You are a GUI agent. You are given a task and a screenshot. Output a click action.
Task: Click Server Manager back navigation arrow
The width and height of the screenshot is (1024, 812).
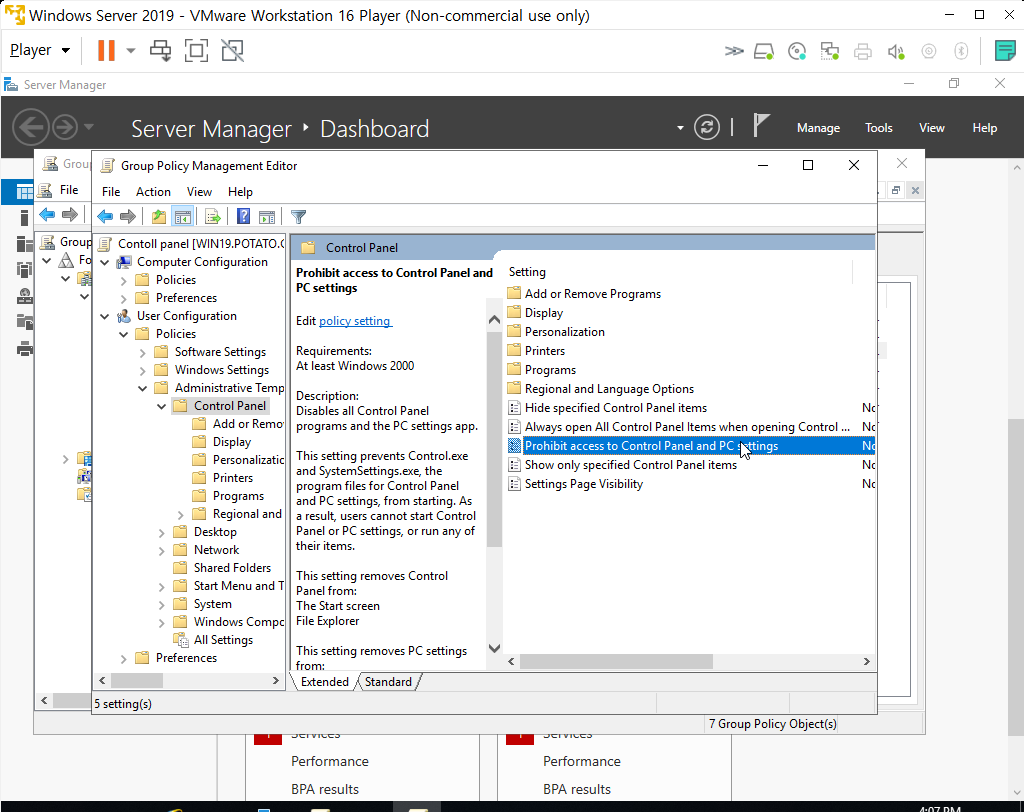click(31, 127)
